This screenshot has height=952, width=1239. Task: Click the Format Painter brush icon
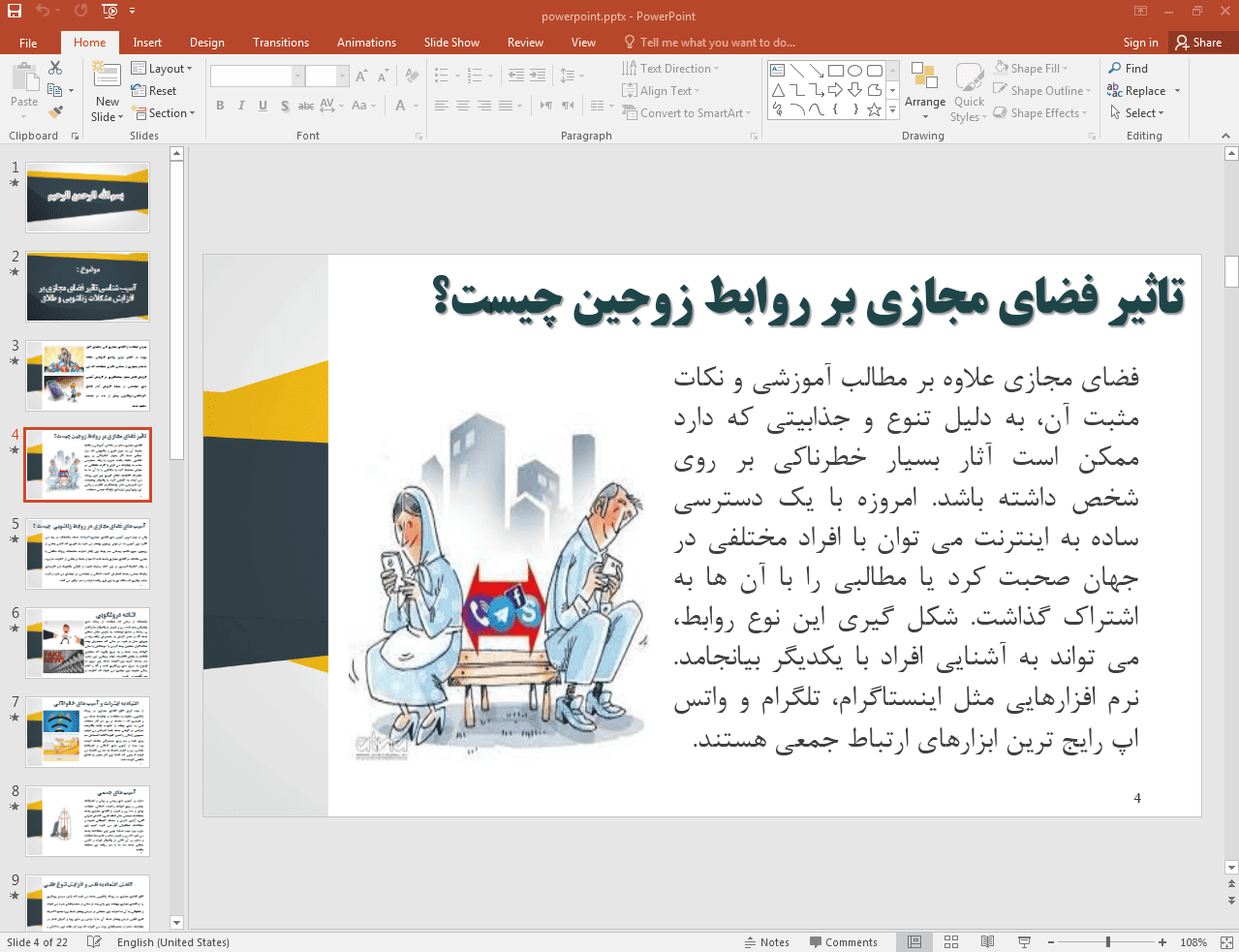click(55, 112)
